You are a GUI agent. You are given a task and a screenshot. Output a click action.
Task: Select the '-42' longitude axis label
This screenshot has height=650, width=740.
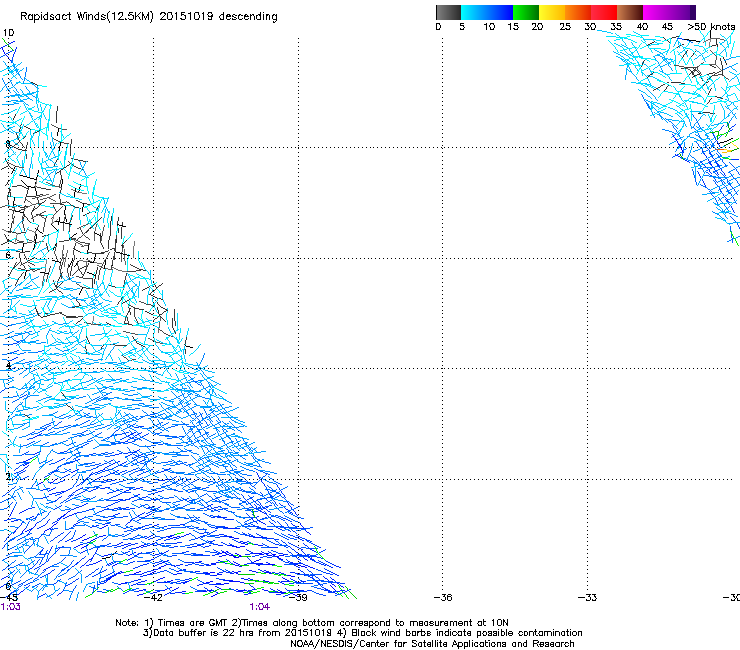pyautogui.click(x=153, y=598)
